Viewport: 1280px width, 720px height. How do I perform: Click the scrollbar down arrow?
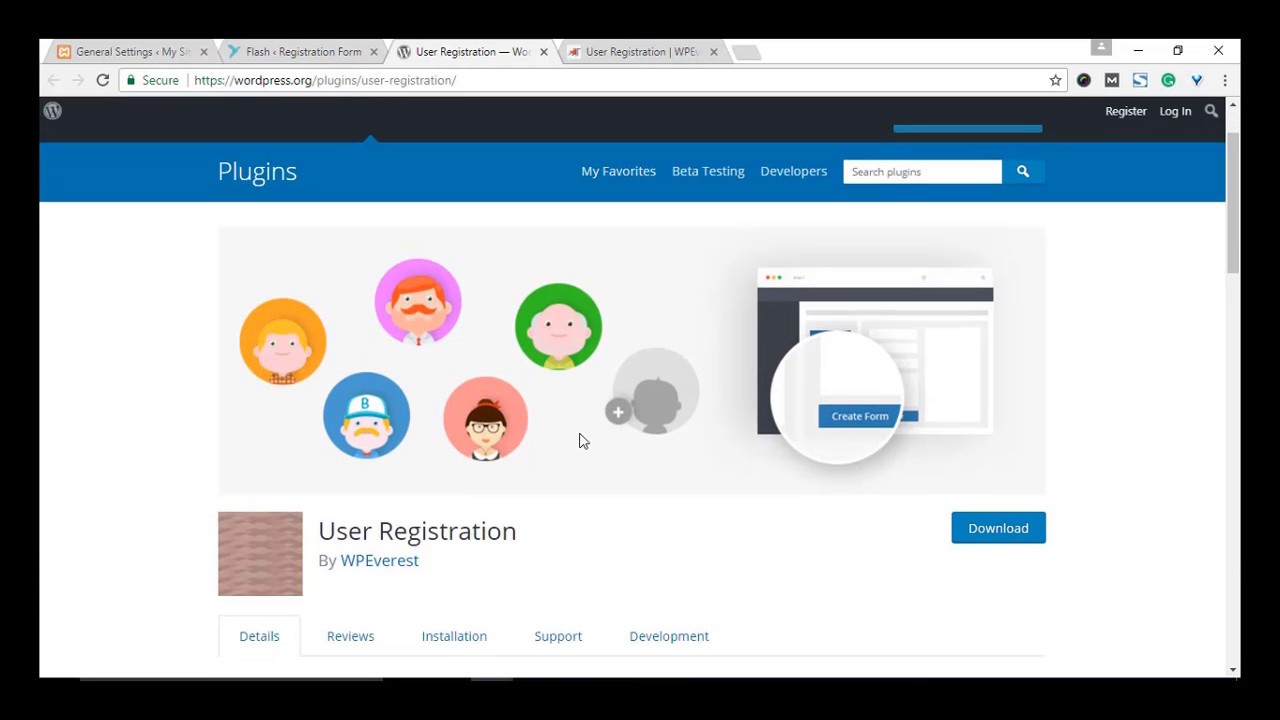coord(1233,669)
